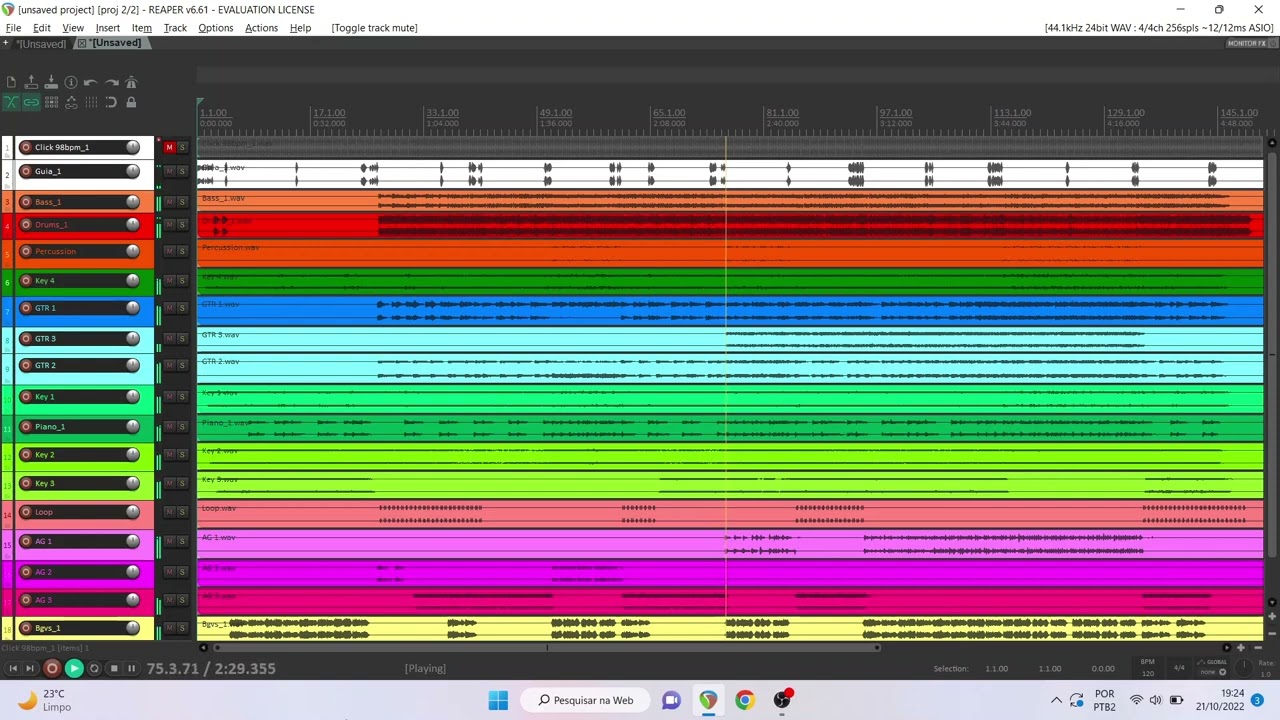Click the 4/4 time signature field

click(1179, 668)
